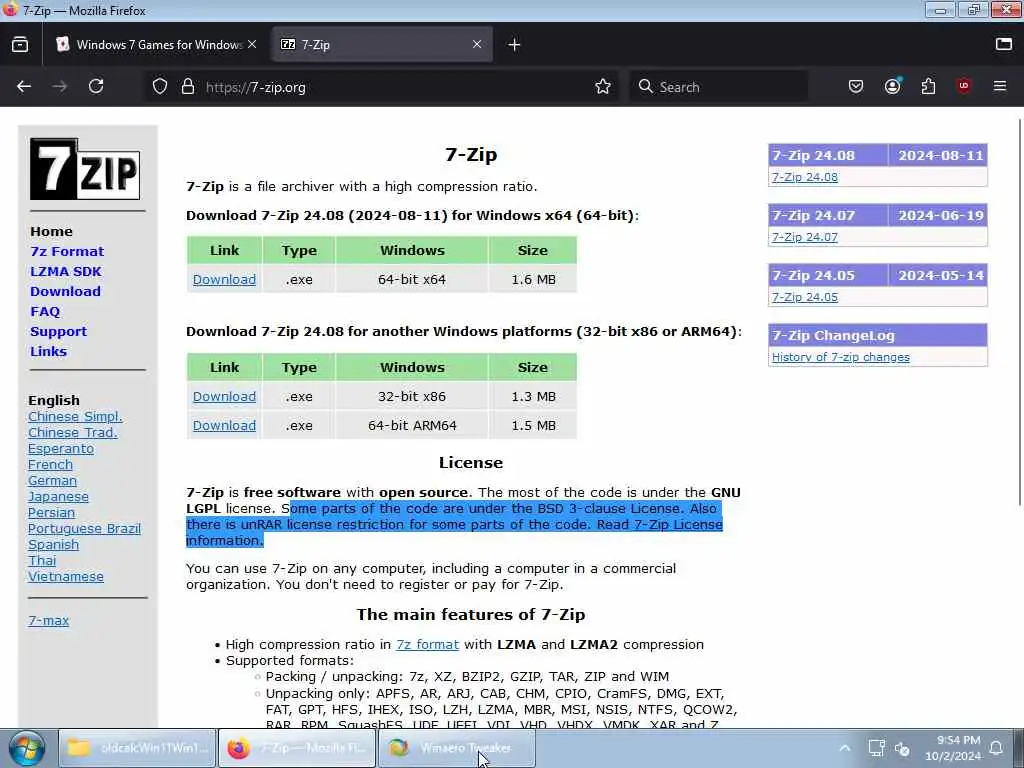This screenshot has height=768, width=1024.
Task: Click the forward navigation arrow
Action: [59, 86]
